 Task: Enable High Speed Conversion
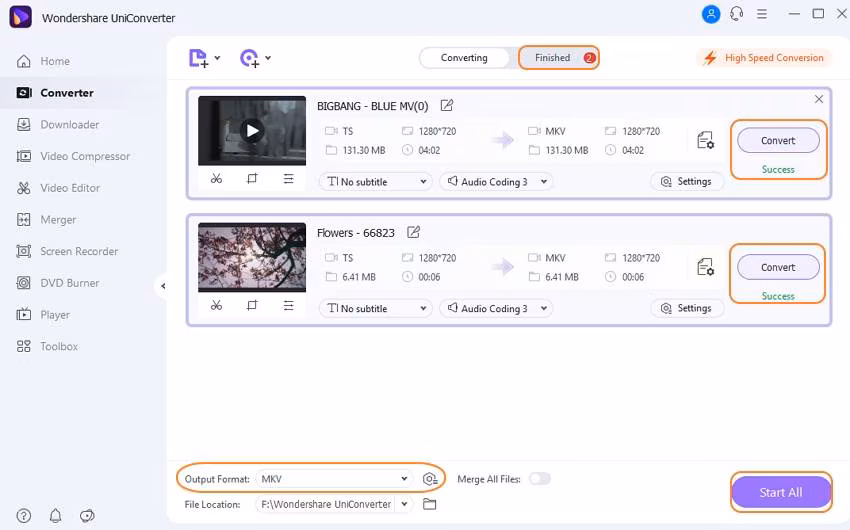coord(763,58)
